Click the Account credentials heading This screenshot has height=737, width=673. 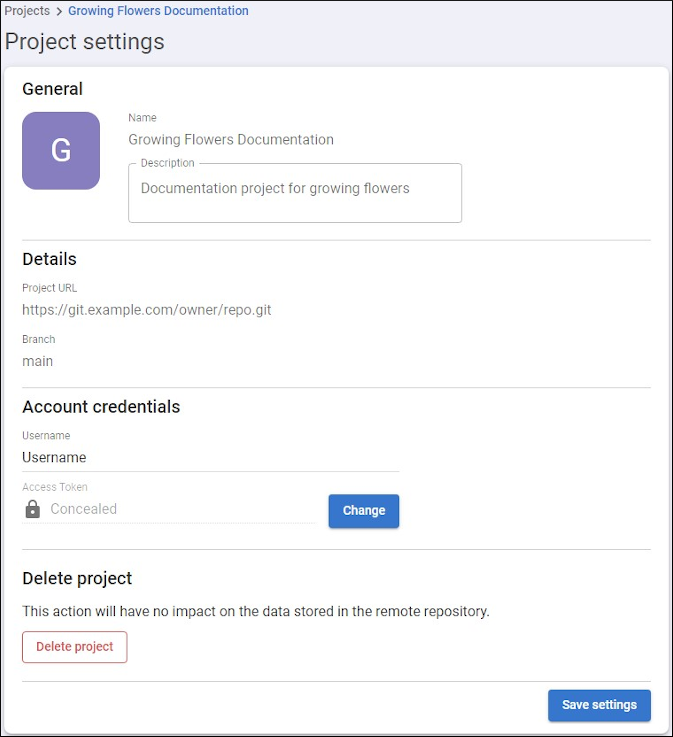(101, 407)
